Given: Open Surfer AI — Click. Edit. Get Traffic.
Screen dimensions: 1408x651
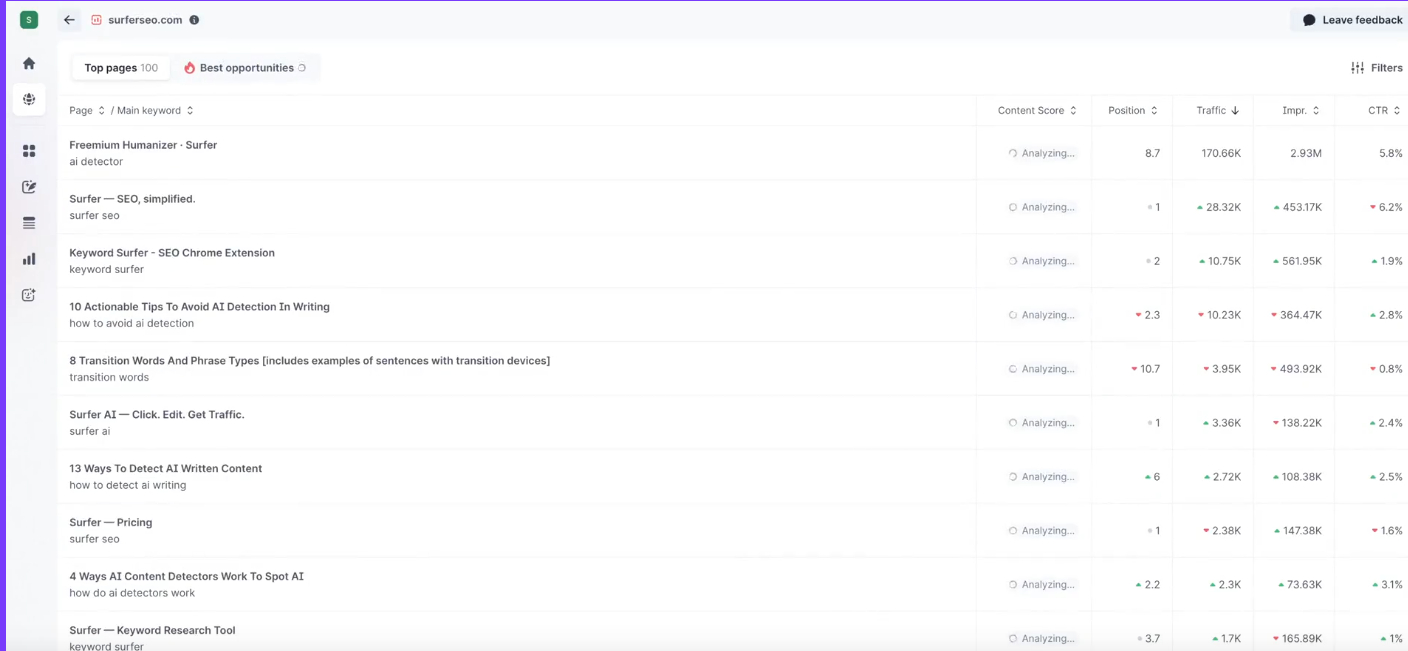Looking at the screenshot, I should [157, 415].
